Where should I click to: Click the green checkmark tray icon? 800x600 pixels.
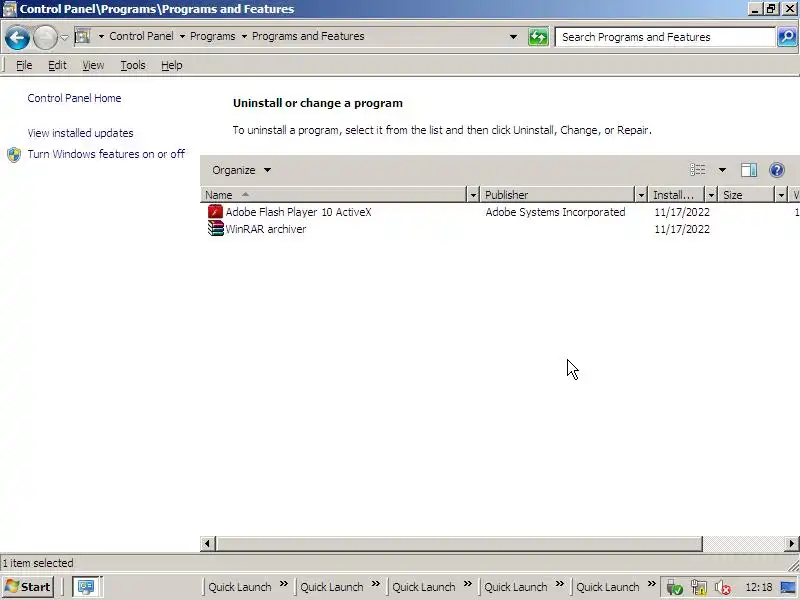(674, 588)
